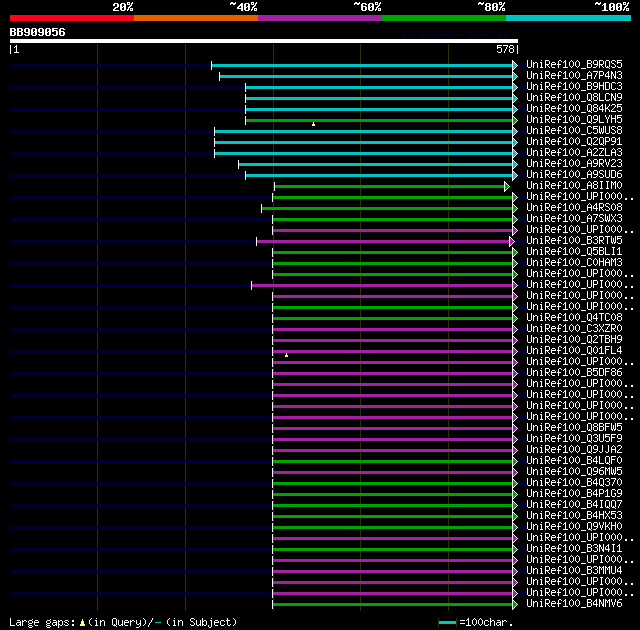
Task: Open the UniRef100_B9RQS5 hit label
Action: click(574, 64)
